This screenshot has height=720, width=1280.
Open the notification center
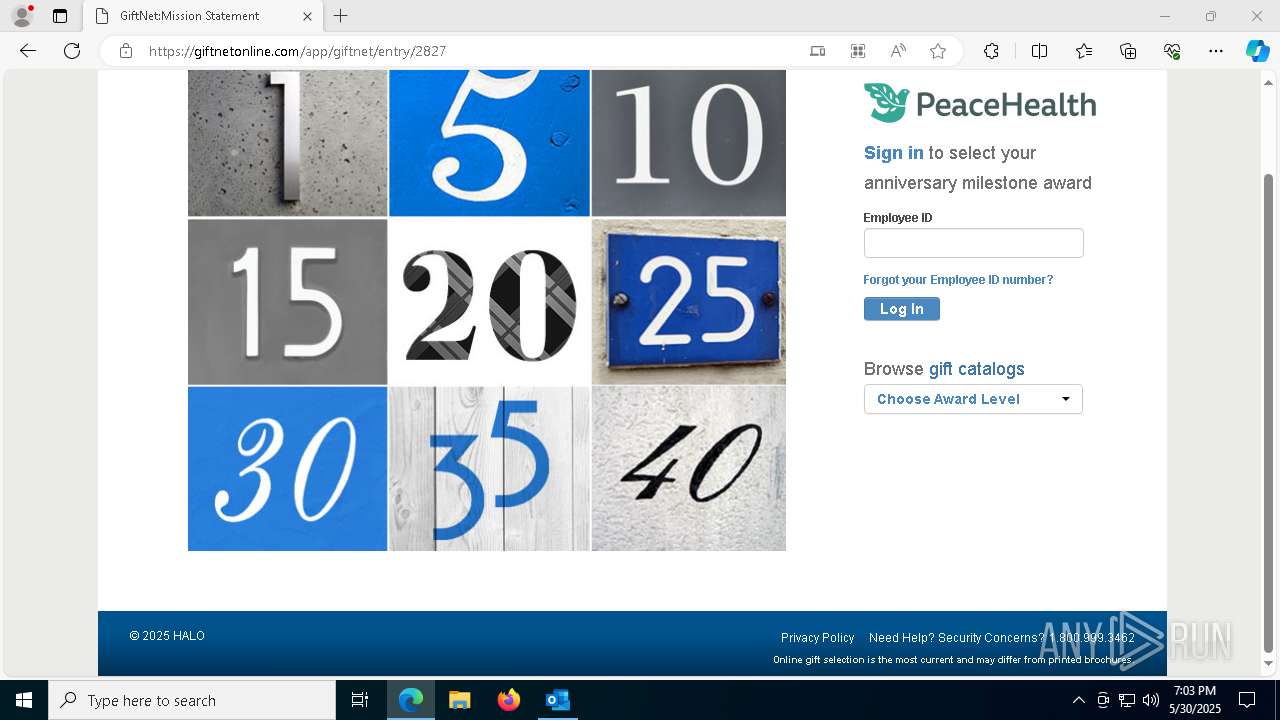click(1247, 700)
